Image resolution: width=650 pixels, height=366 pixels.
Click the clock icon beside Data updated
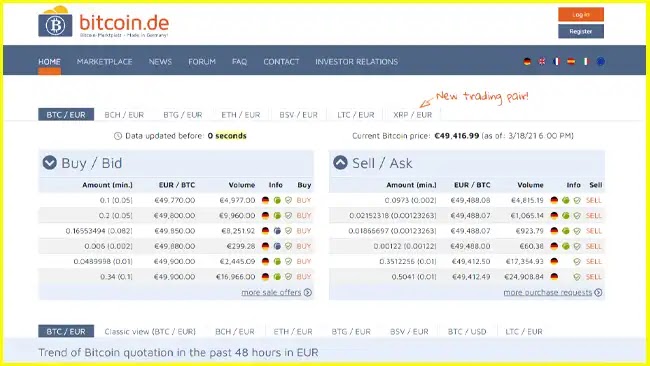pos(118,136)
